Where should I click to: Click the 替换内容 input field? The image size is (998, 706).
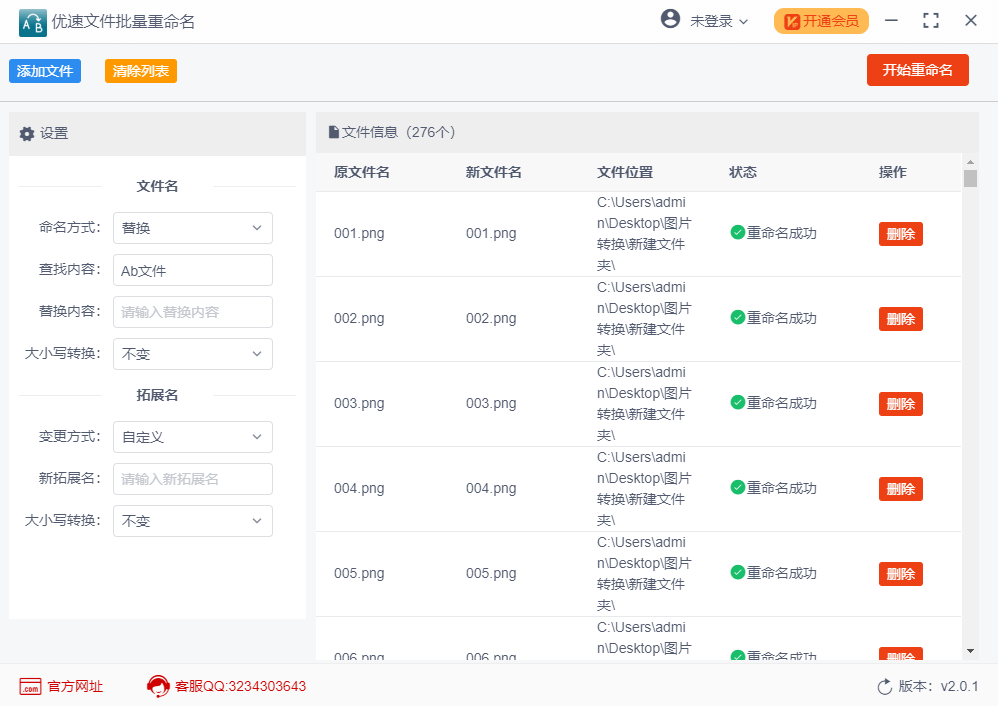click(x=192, y=312)
